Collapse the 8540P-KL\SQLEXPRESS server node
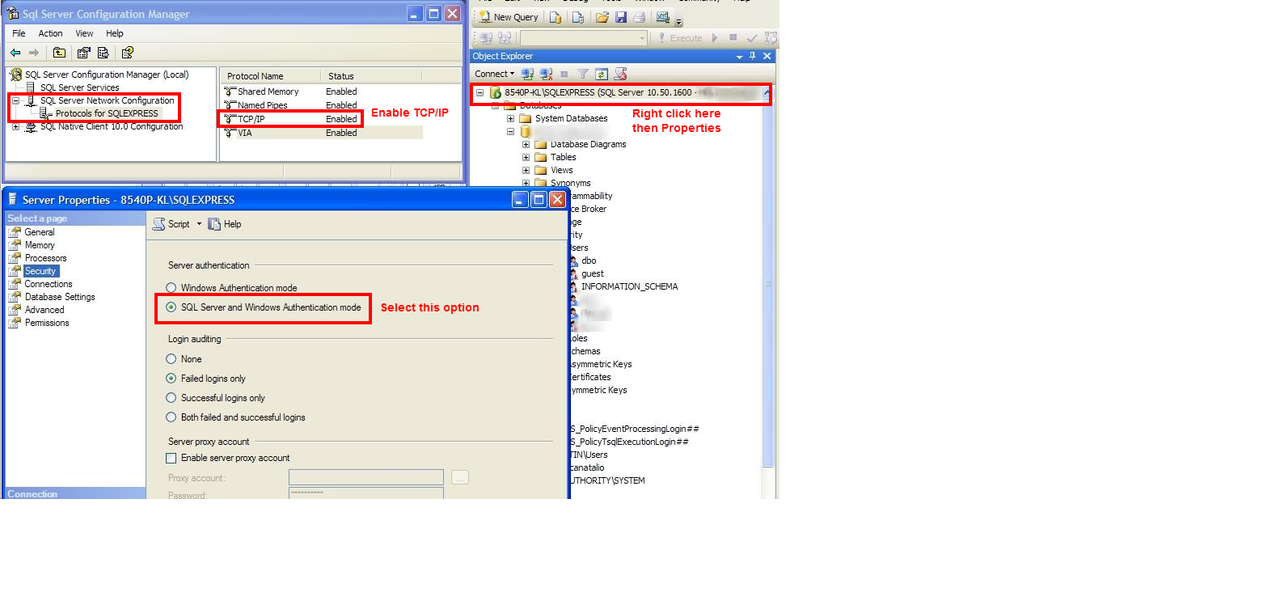This screenshot has width=1280, height=597. [x=479, y=92]
